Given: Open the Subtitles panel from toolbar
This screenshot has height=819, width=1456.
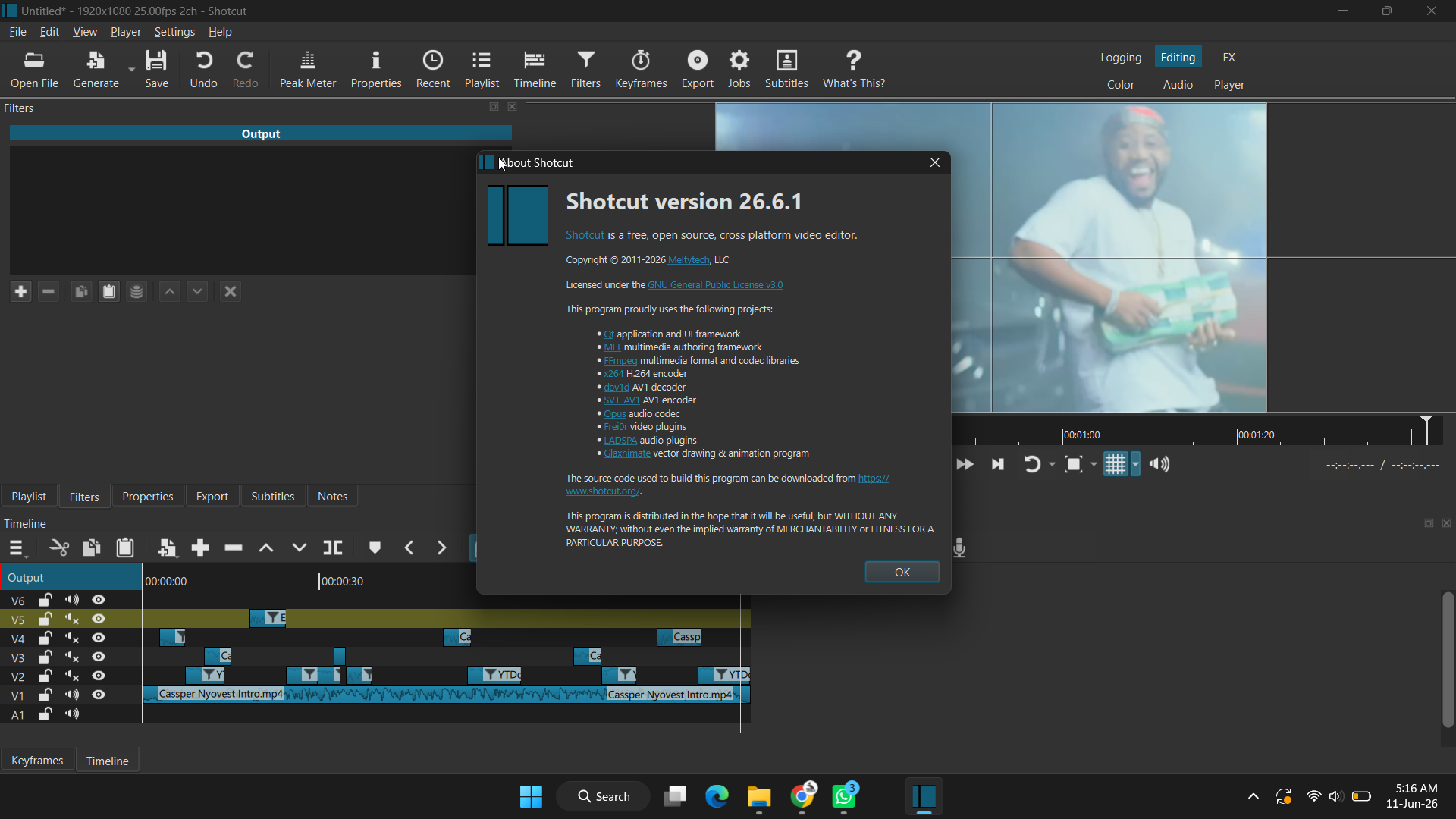Looking at the screenshot, I should (x=786, y=70).
